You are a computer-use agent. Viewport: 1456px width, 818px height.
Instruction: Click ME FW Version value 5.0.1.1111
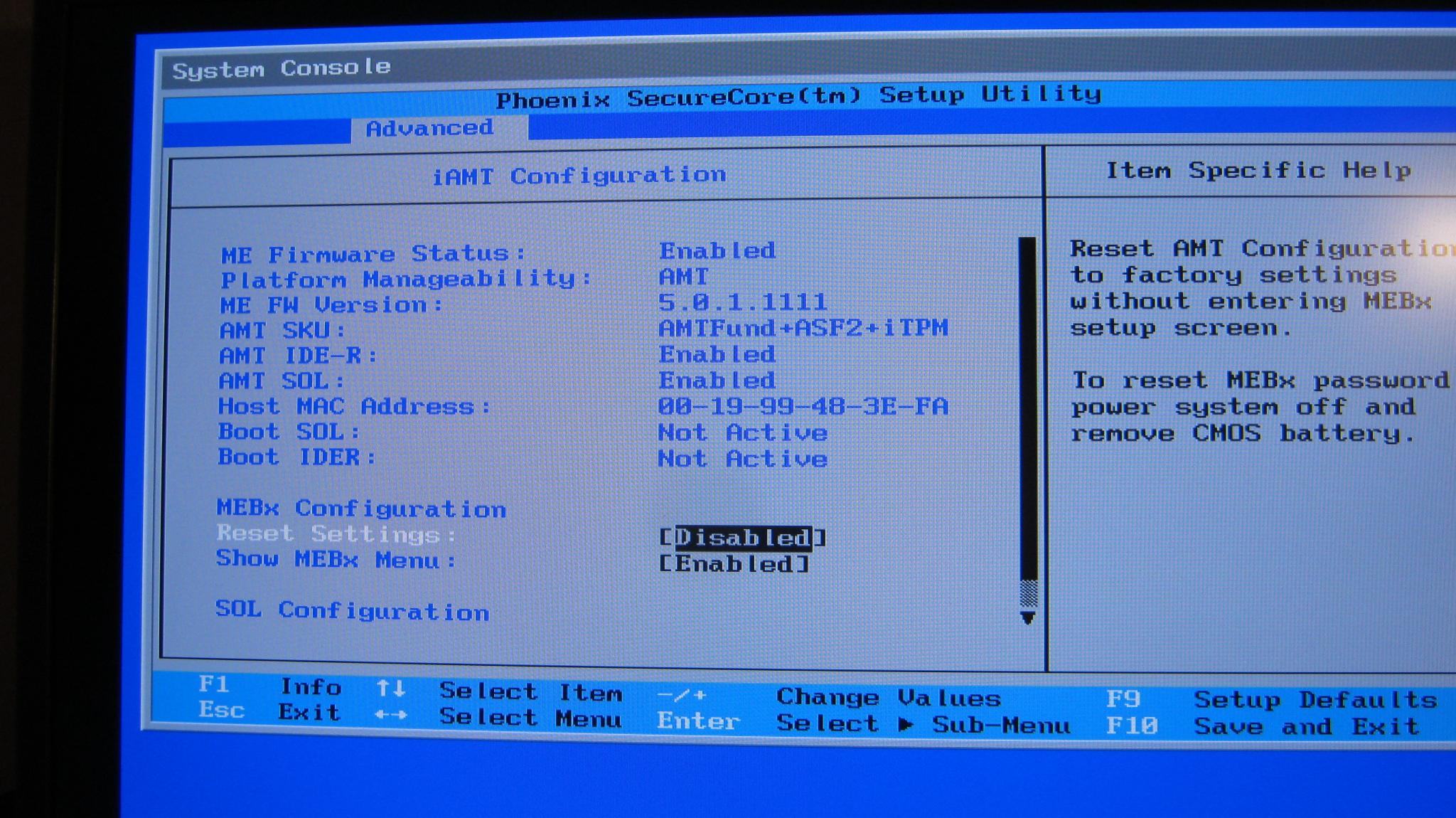point(743,302)
